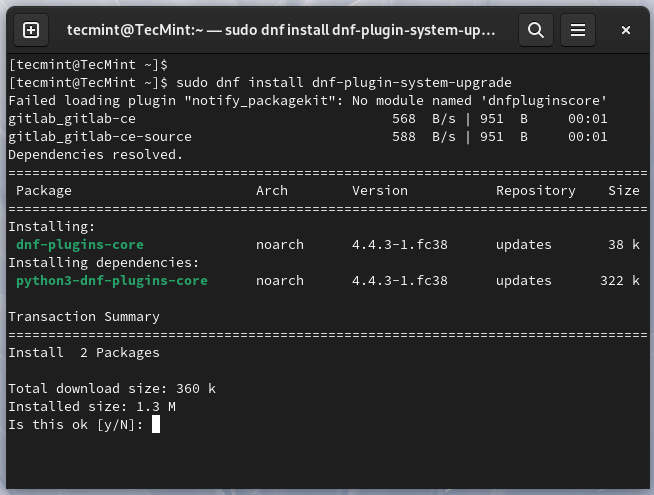Click the window title text
This screenshot has width=654, height=495.
pos(281,30)
